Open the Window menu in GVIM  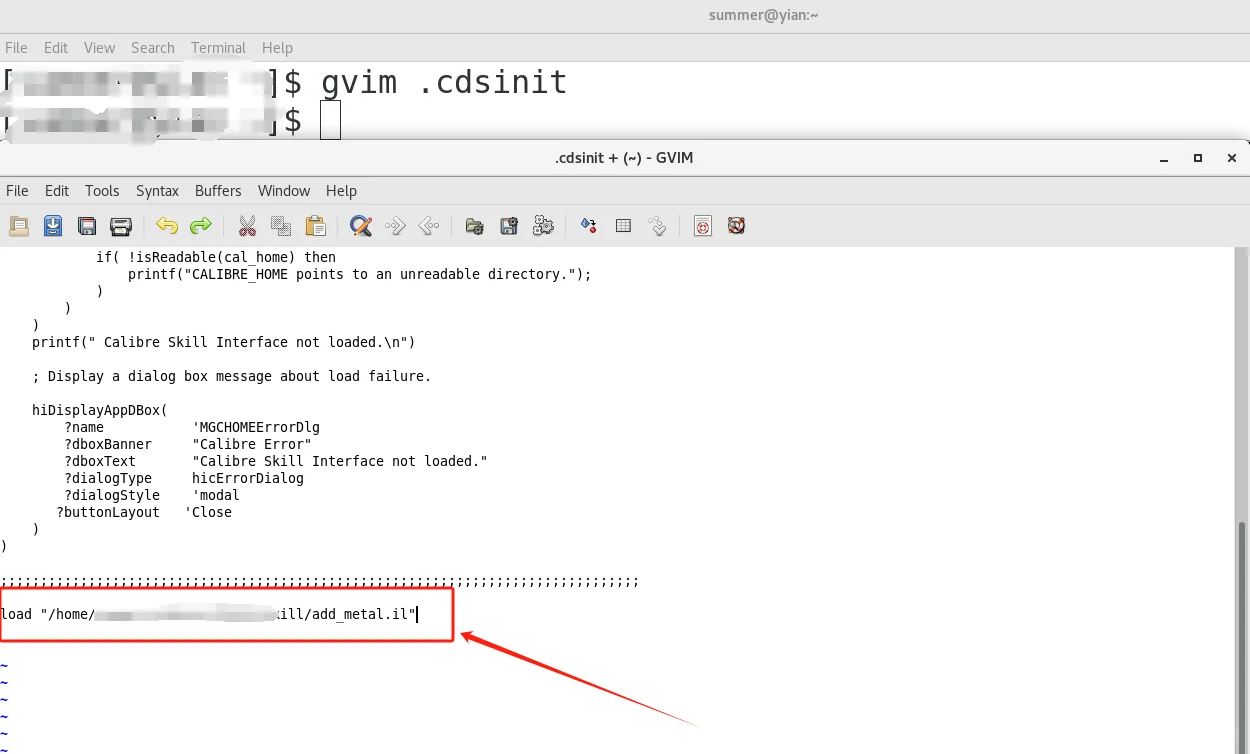(x=284, y=190)
